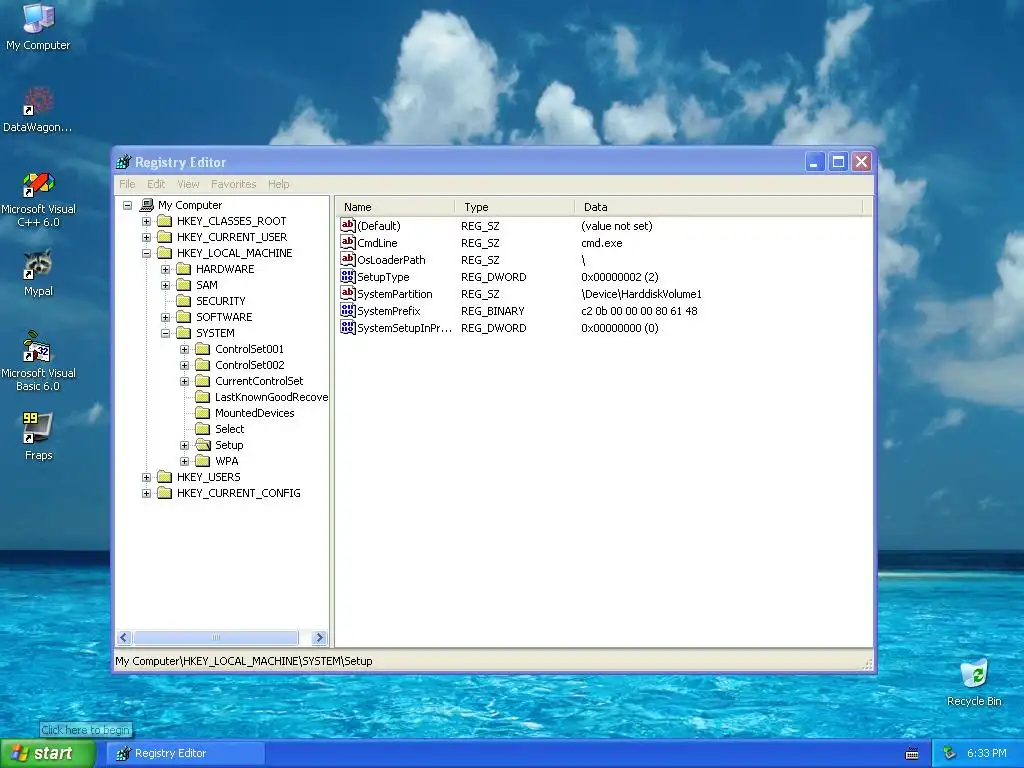Click the tree pane left scroll arrow
Screen dimensions: 1024x768
pos(124,637)
